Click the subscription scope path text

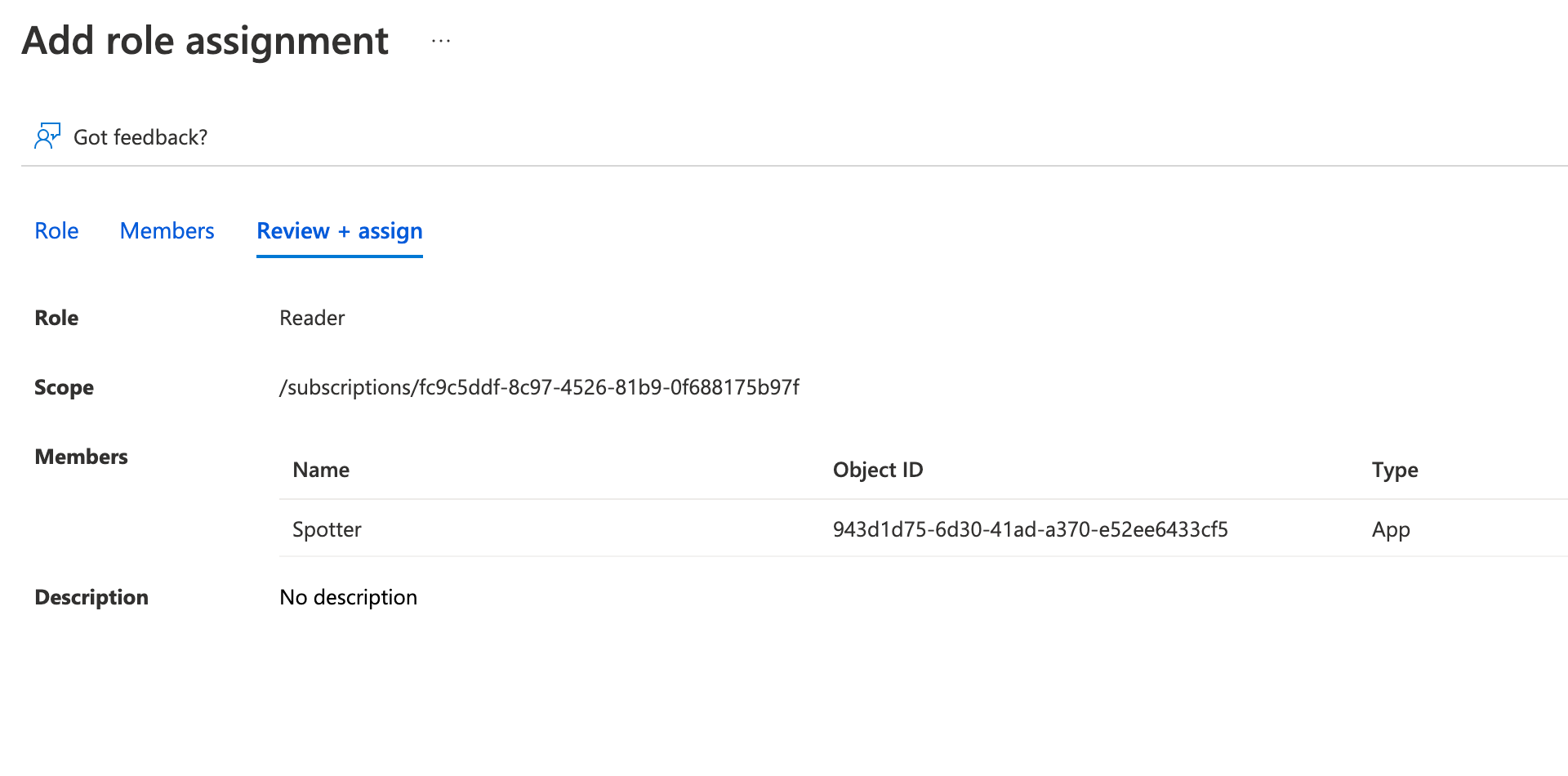click(539, 387)
